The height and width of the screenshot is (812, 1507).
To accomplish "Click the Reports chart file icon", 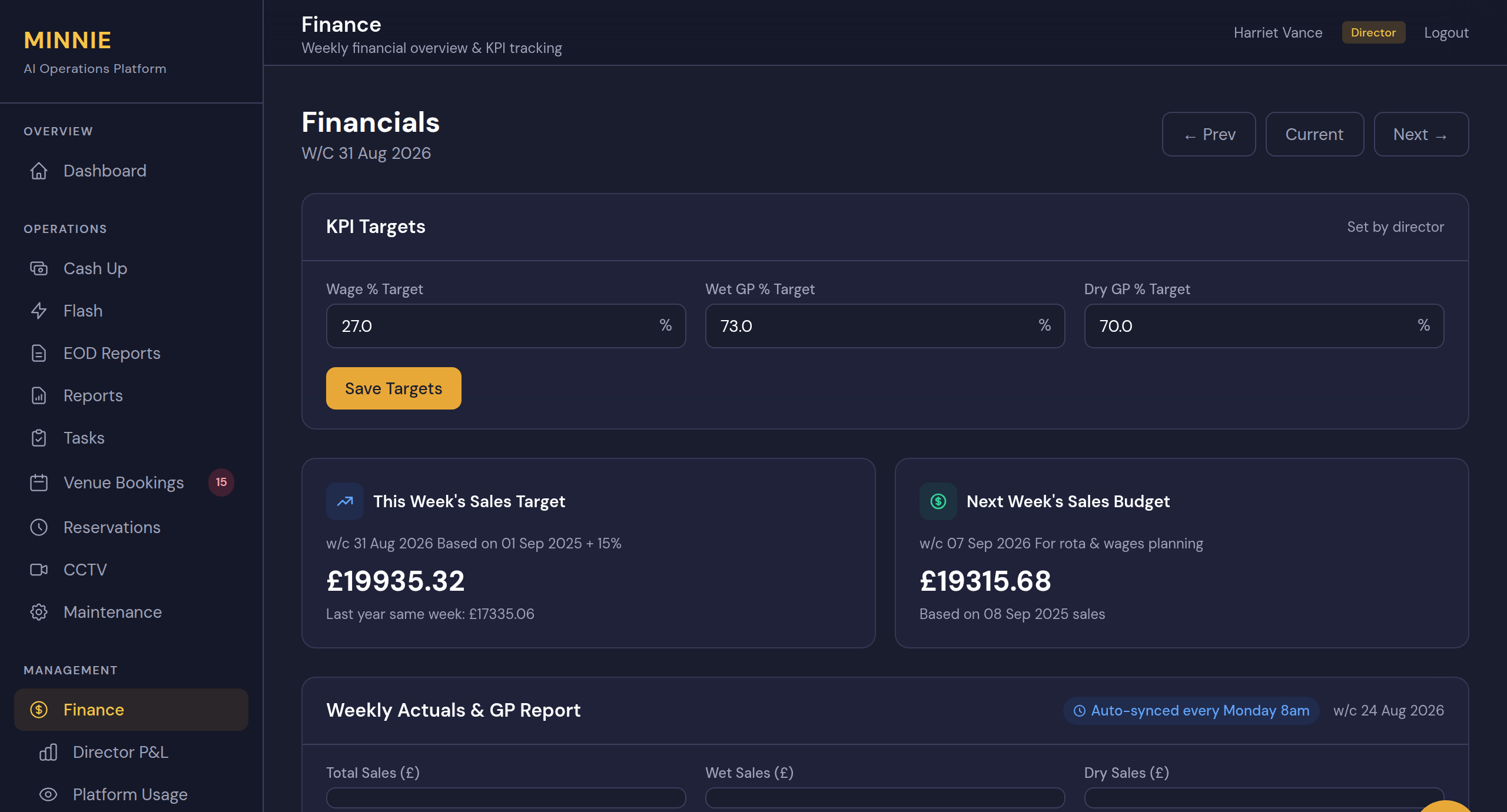I will click(x=39, y=395).
